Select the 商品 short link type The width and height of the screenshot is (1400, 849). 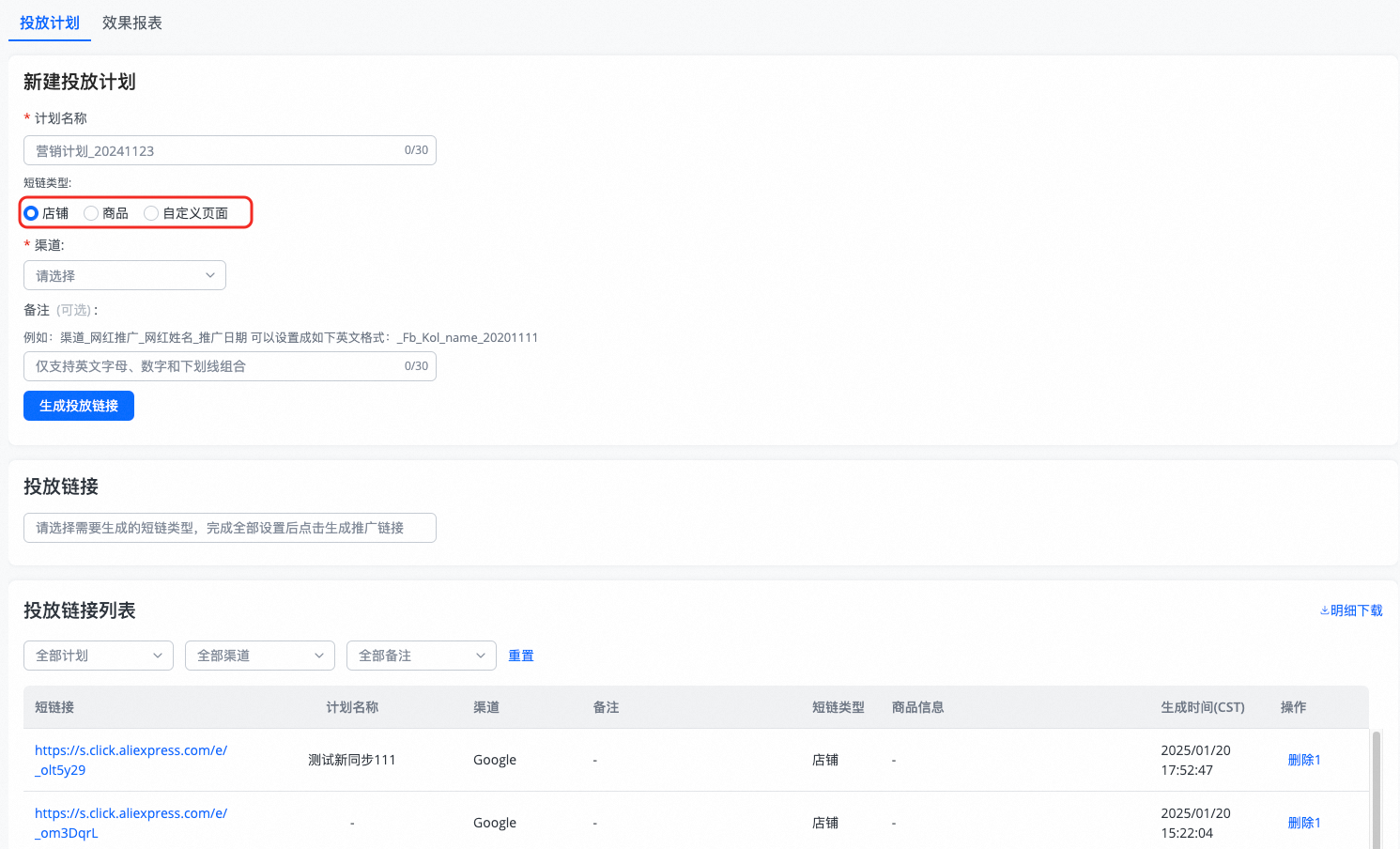click(91, 213)
